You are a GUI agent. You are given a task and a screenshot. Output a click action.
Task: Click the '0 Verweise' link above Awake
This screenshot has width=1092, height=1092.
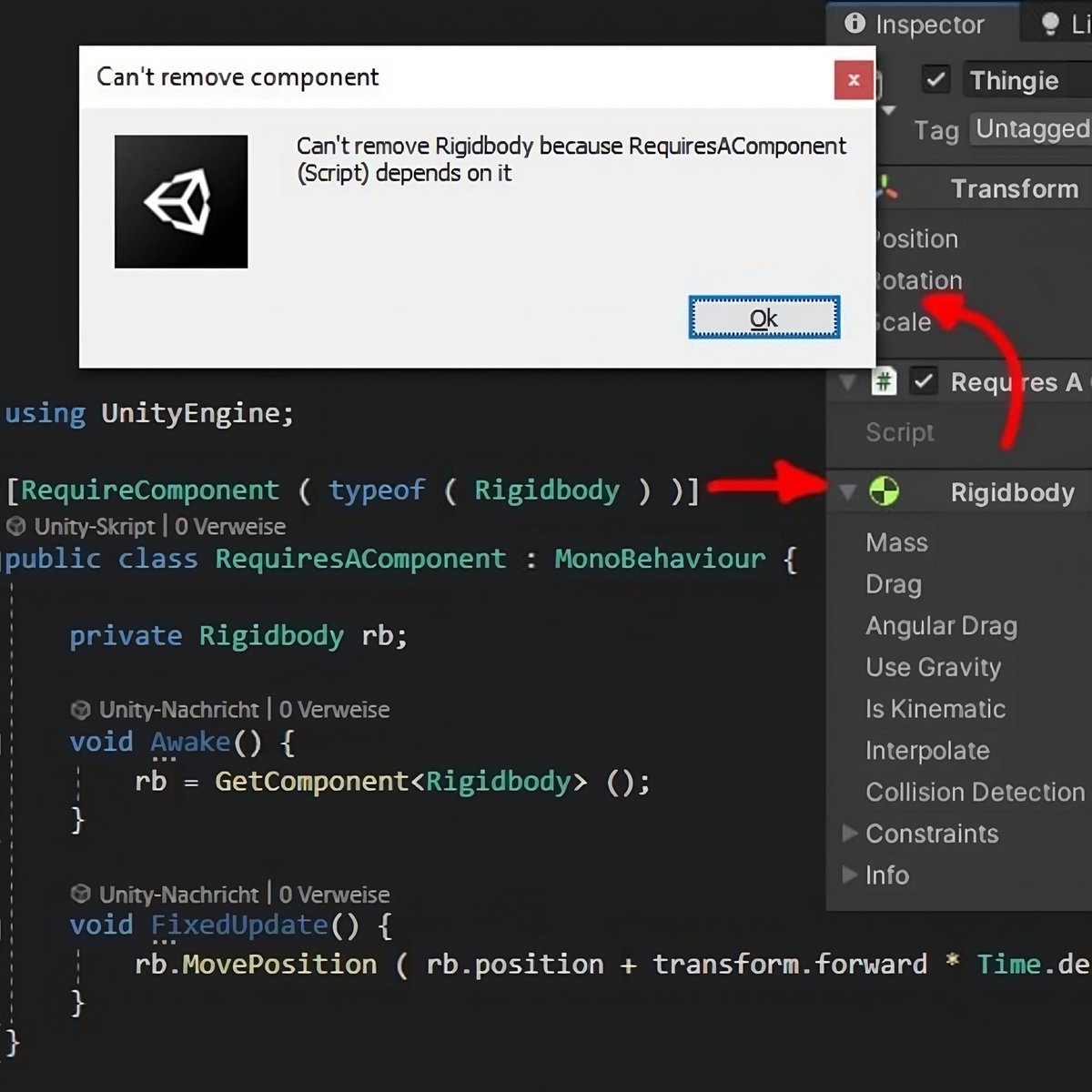tap(334, 709)
